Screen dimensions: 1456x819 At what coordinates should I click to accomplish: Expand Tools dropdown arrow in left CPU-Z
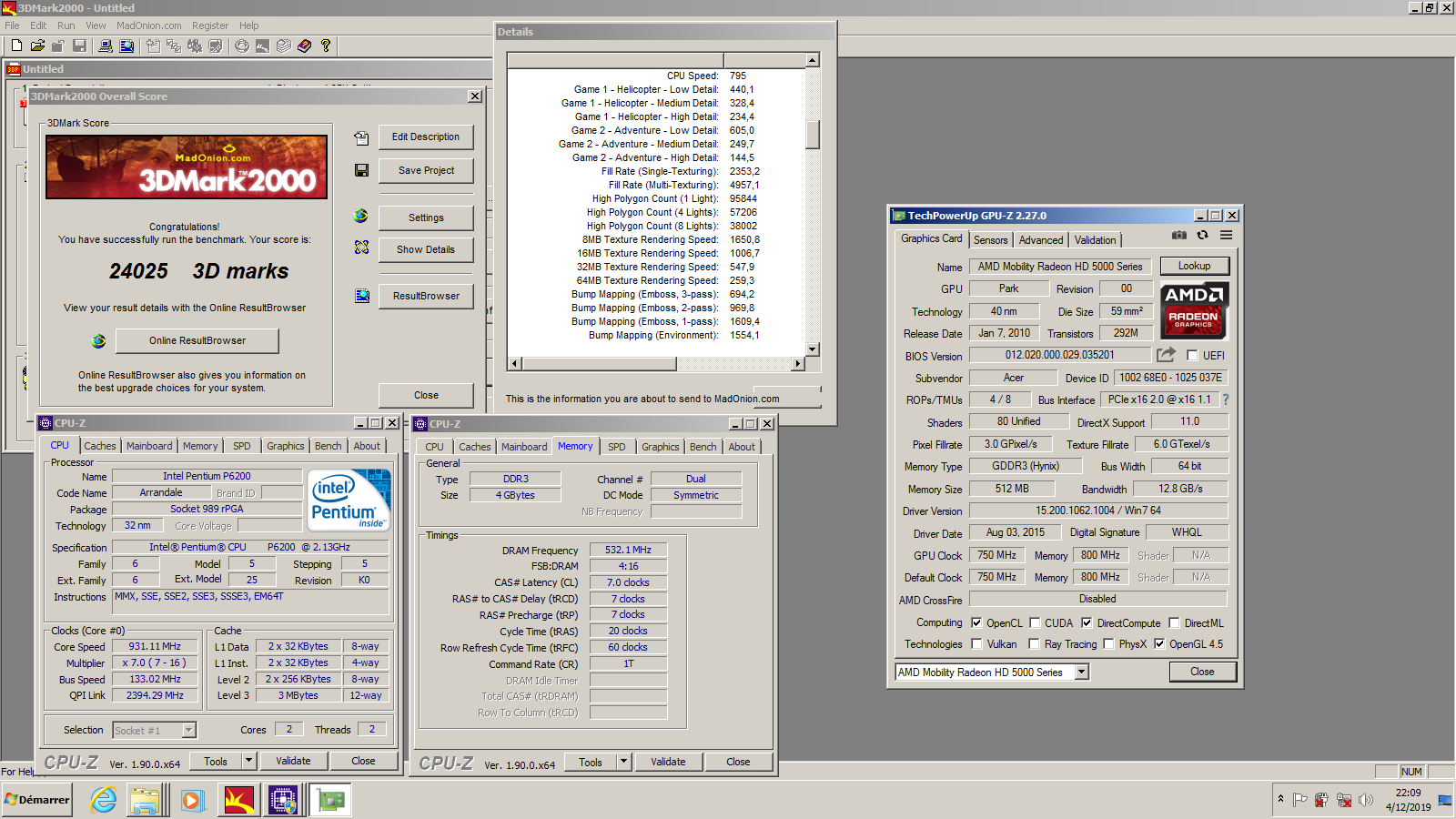[x=248, y=761]
